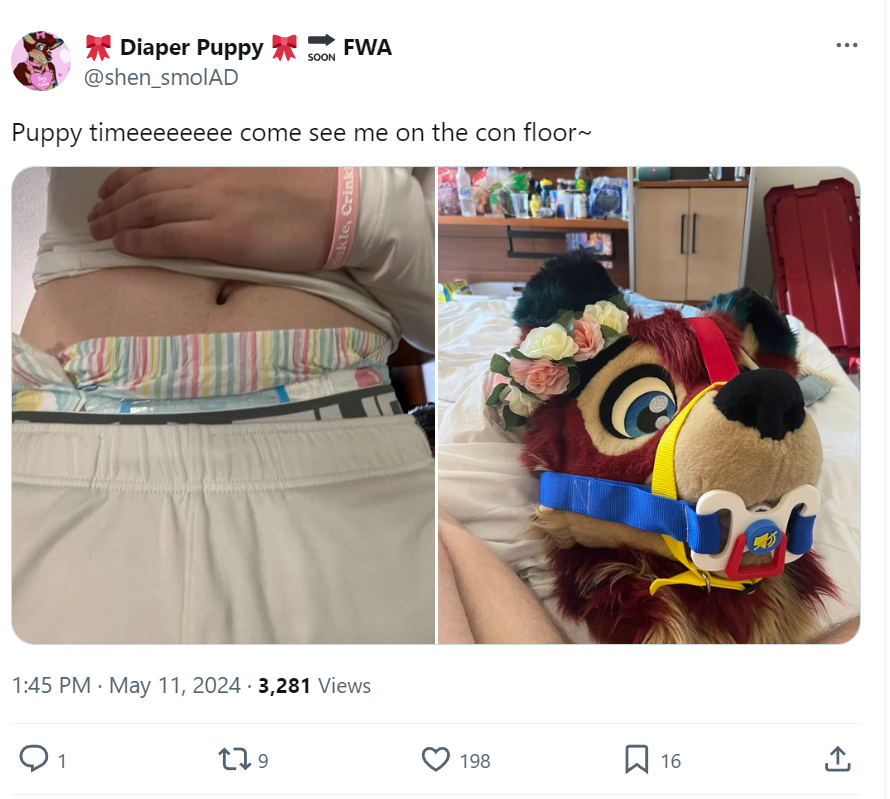
Task: View the 3,281 Views analytics
Action: point(314,686)
